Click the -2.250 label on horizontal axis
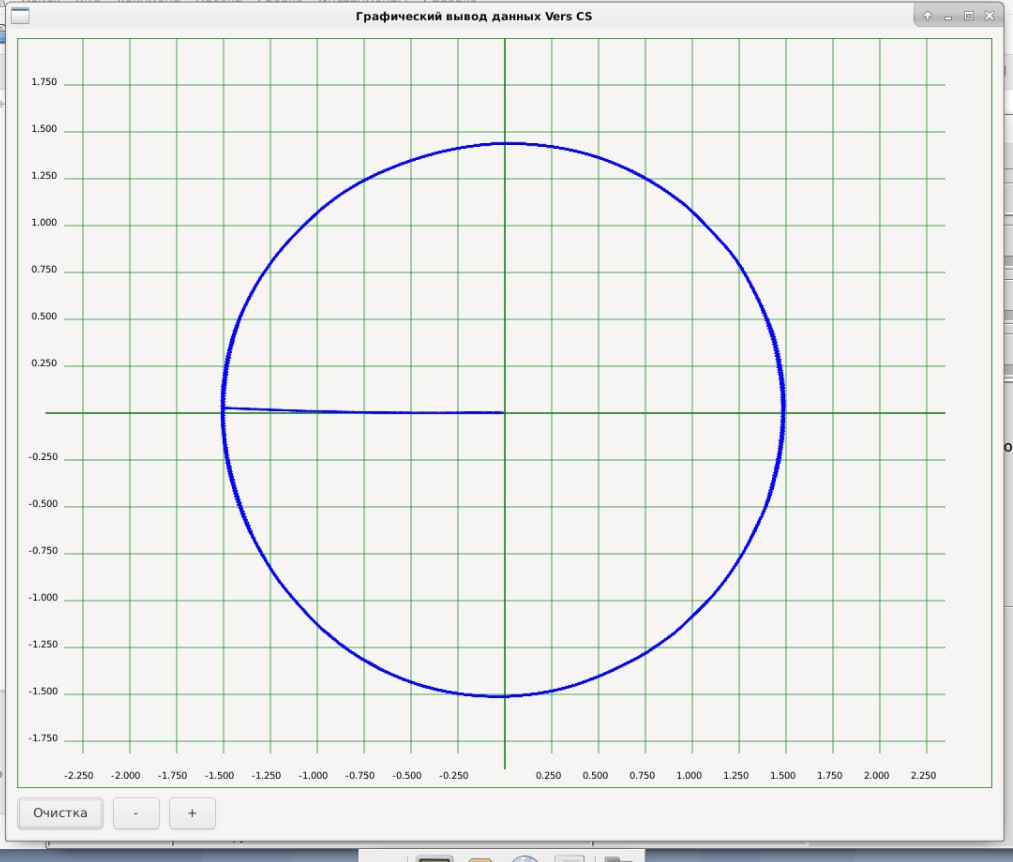Viewport: 1013px width, 862px height. [79, 775]
